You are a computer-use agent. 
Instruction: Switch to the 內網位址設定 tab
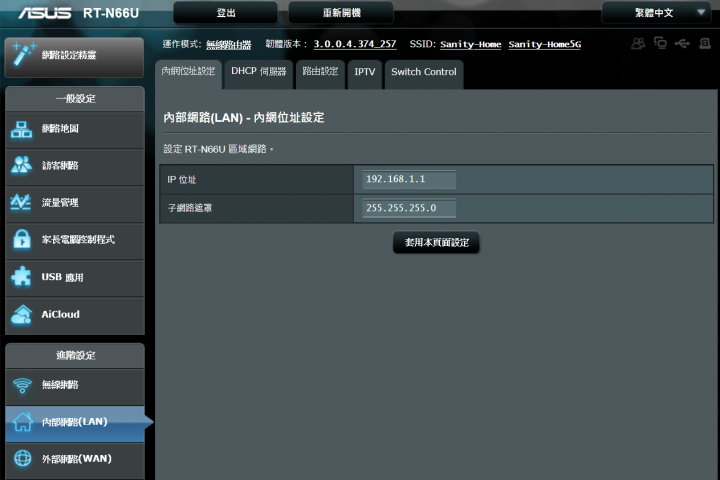pos(188,72)
